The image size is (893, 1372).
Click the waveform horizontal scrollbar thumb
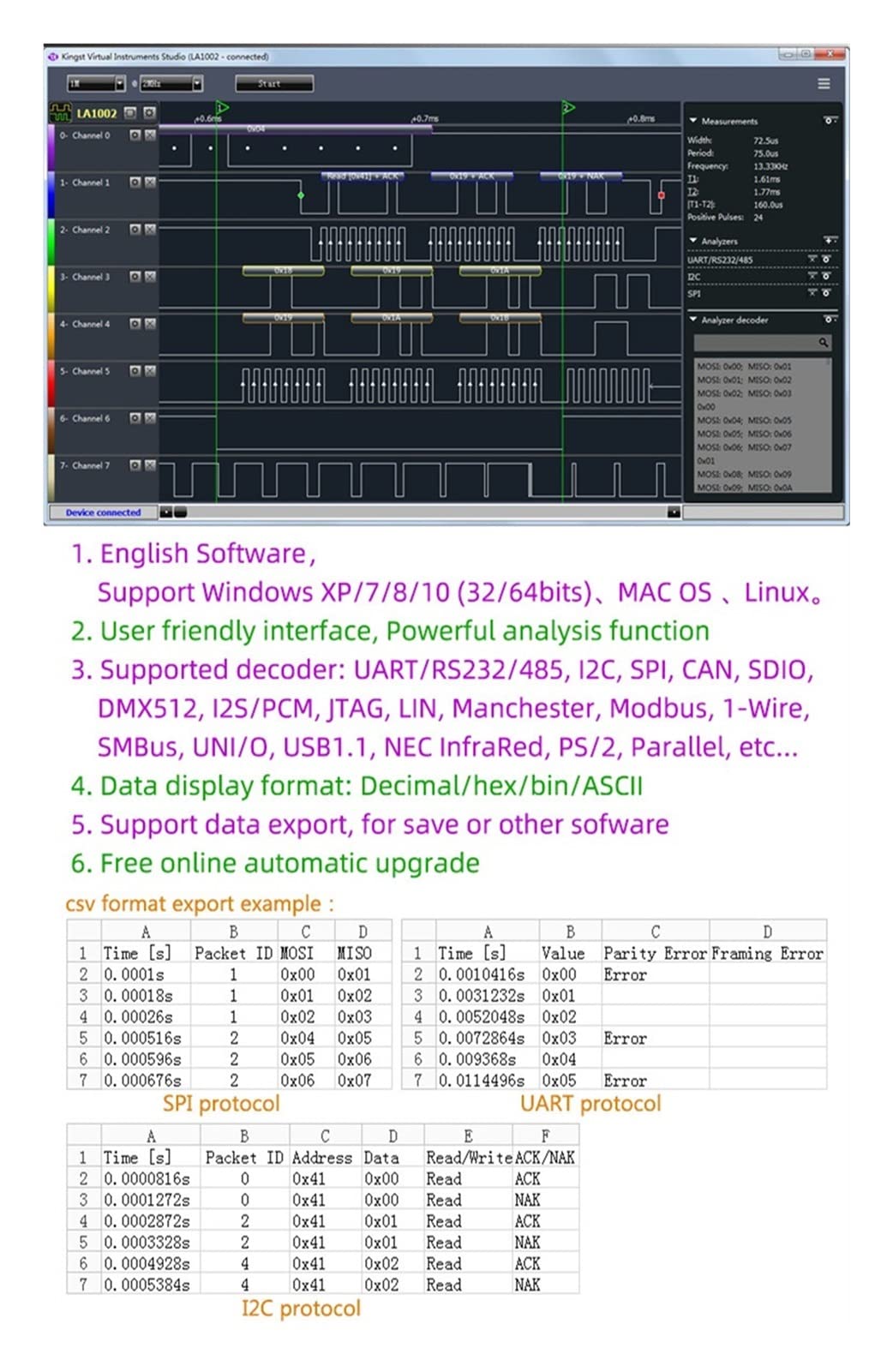(x=181, y=512)
